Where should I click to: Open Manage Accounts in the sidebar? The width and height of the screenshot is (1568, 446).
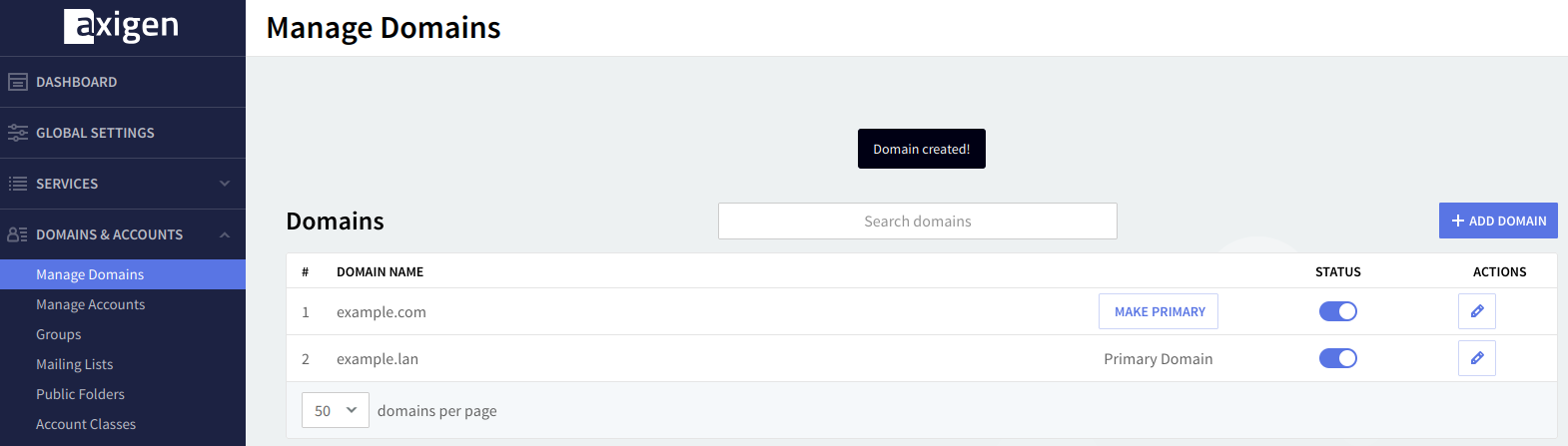[x=90, y=304]
